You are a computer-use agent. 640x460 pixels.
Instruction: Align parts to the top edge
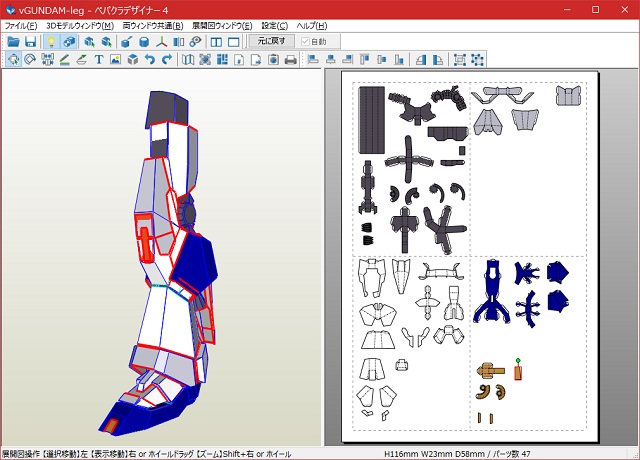pyautogui.click(x=364, y=60)
